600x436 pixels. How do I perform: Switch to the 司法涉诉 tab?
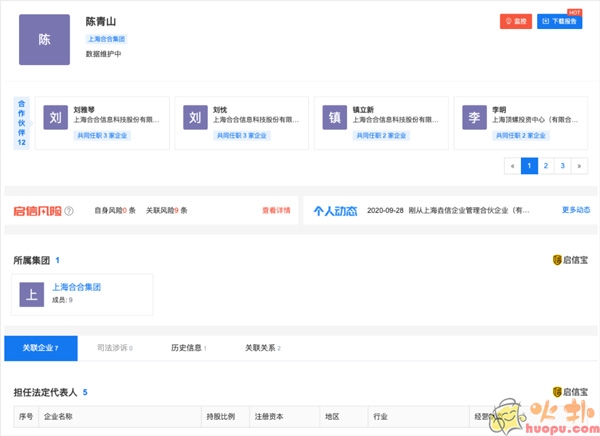point(114,348)
